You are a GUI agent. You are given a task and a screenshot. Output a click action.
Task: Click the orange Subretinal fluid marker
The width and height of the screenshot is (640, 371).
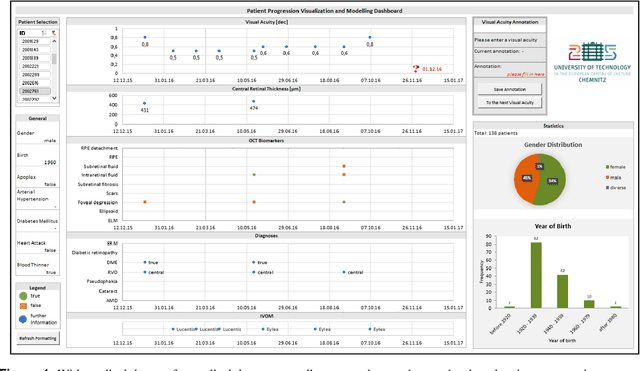tap(344, 167)
